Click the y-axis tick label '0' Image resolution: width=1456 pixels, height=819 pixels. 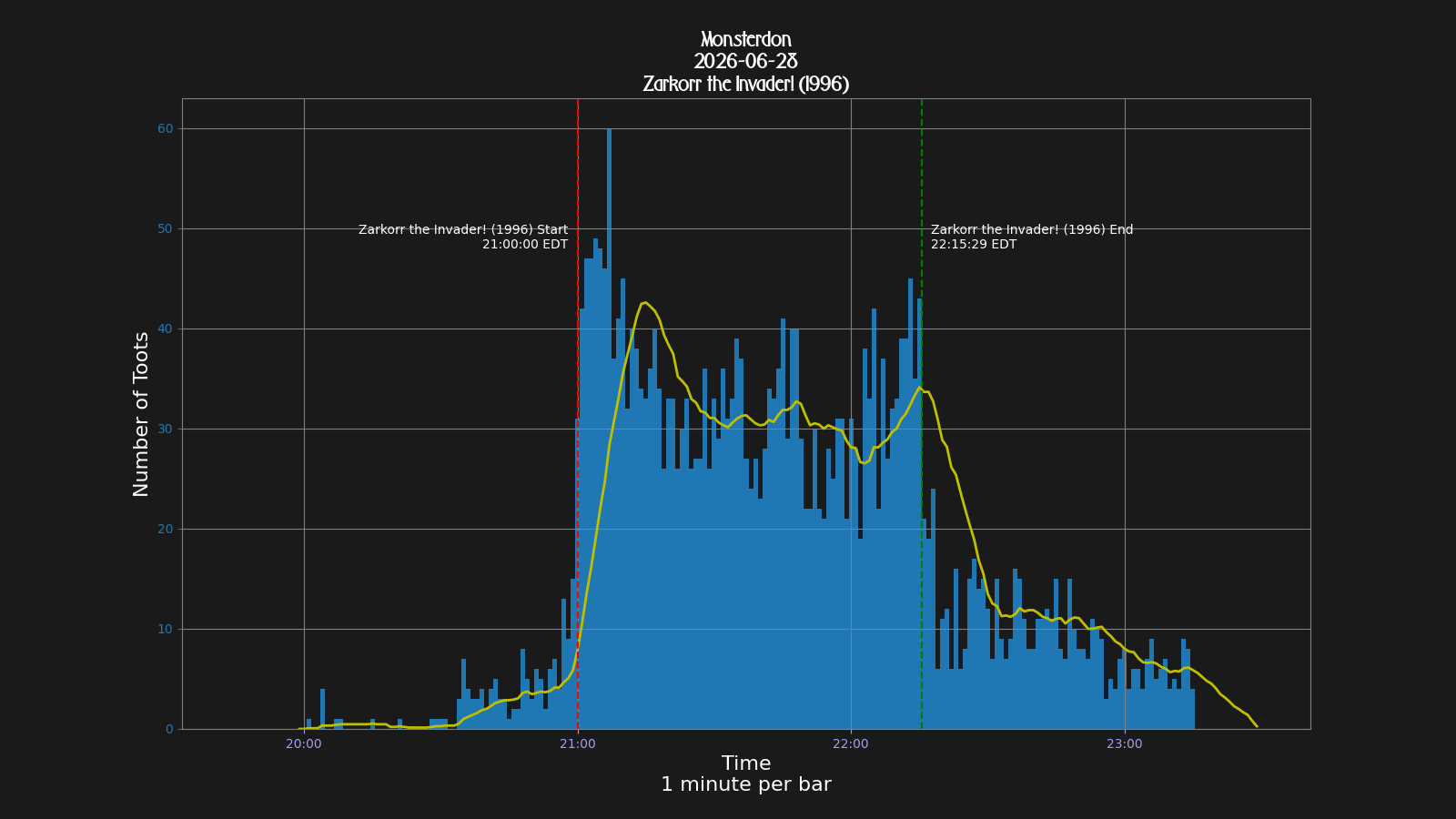(x=169, y=730)
